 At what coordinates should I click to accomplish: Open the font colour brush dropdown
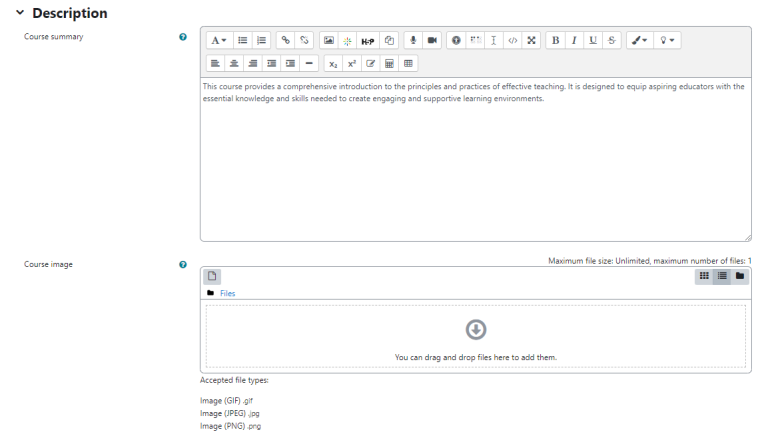(639, 40)
